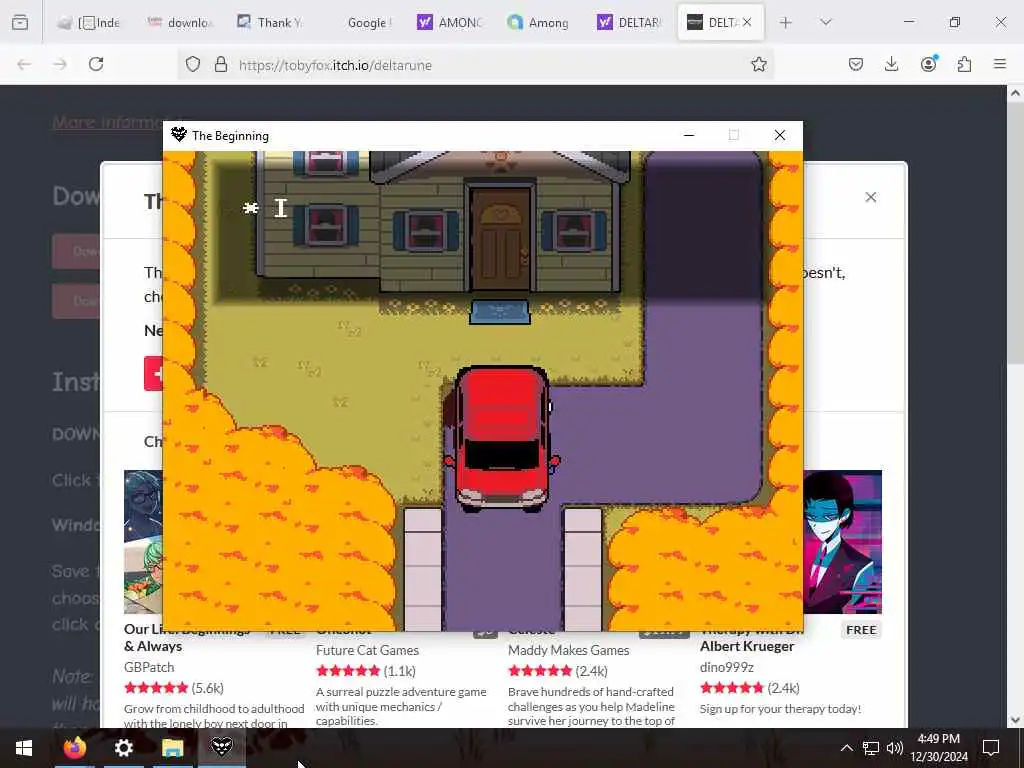This screenshot has height=768, width=1024.
Task: Switch to the downloa tab
Action: click(179, 23)
